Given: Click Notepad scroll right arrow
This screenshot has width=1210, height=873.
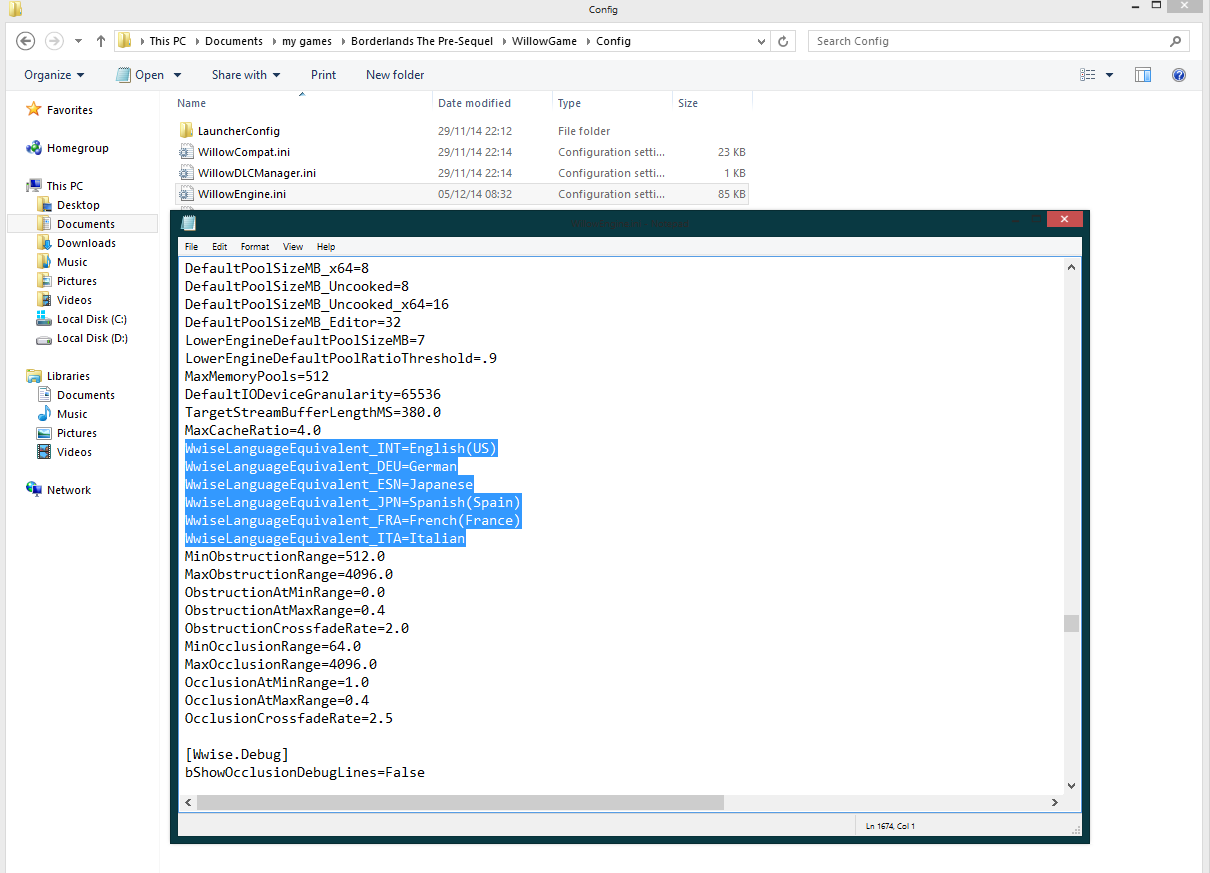Looking at the screenshot, I should point(1055,802).
